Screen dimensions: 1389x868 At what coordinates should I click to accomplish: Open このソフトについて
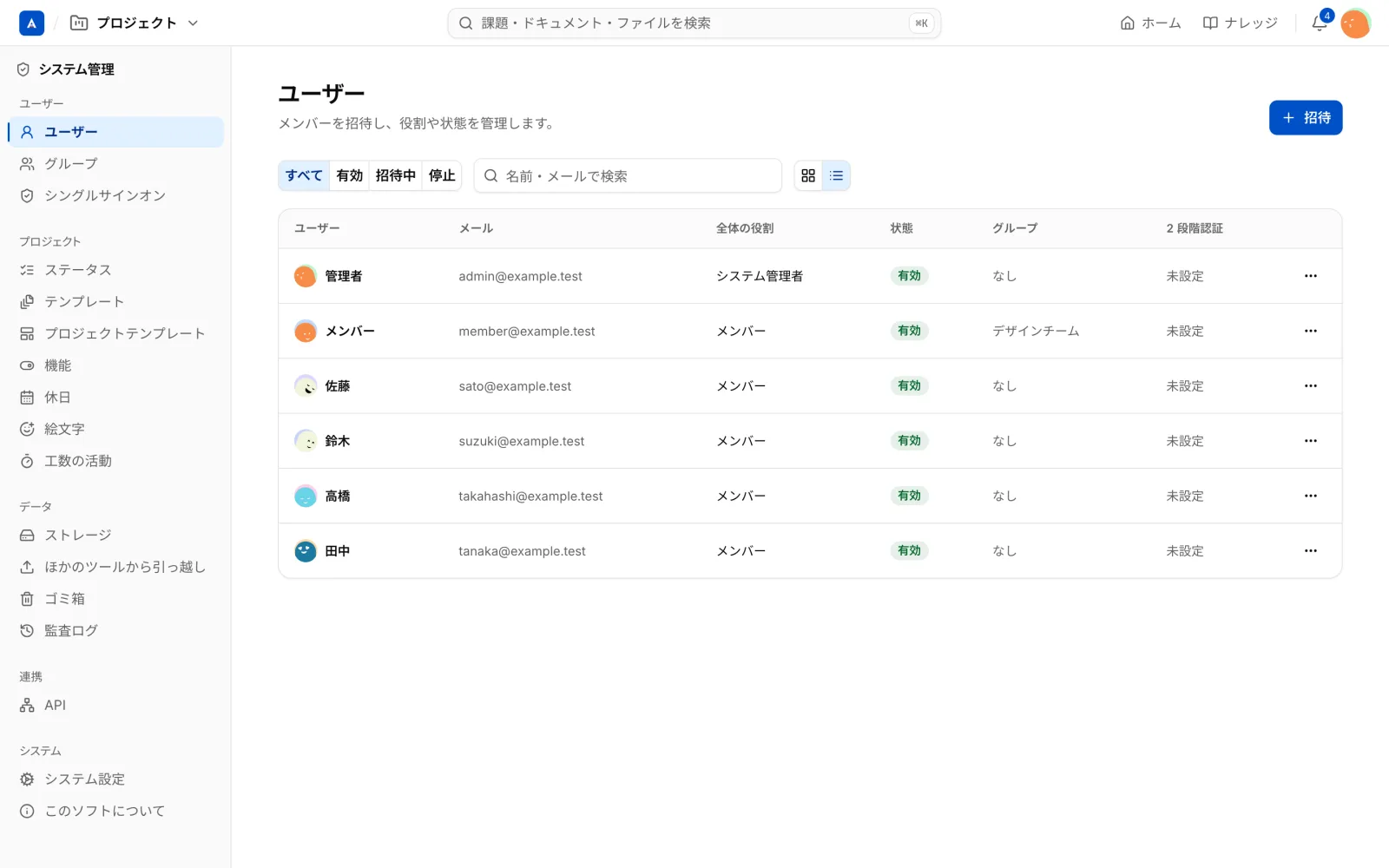point(115,811)
